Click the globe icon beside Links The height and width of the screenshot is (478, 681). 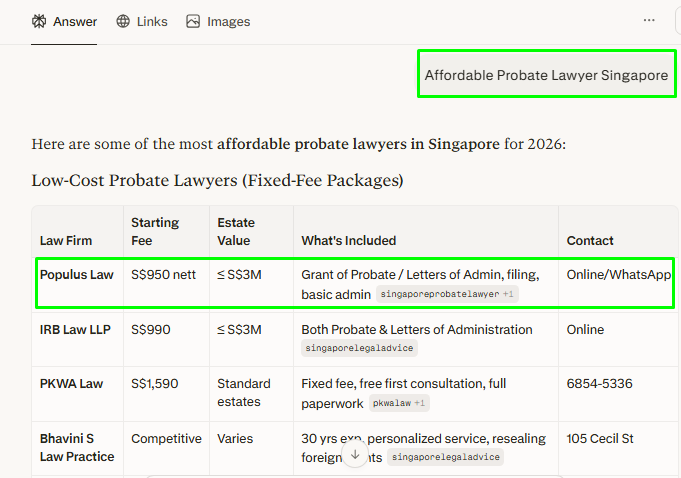(123, 21)
